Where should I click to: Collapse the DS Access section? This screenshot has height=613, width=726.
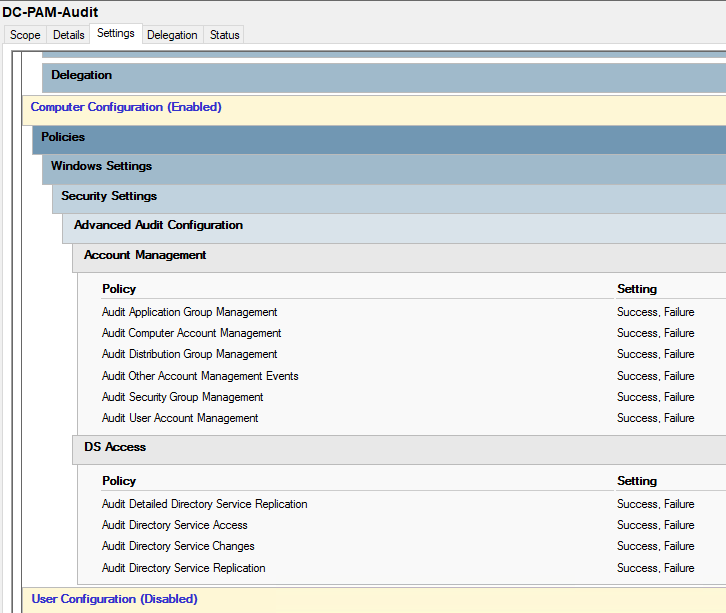click(x=115, y=447)
